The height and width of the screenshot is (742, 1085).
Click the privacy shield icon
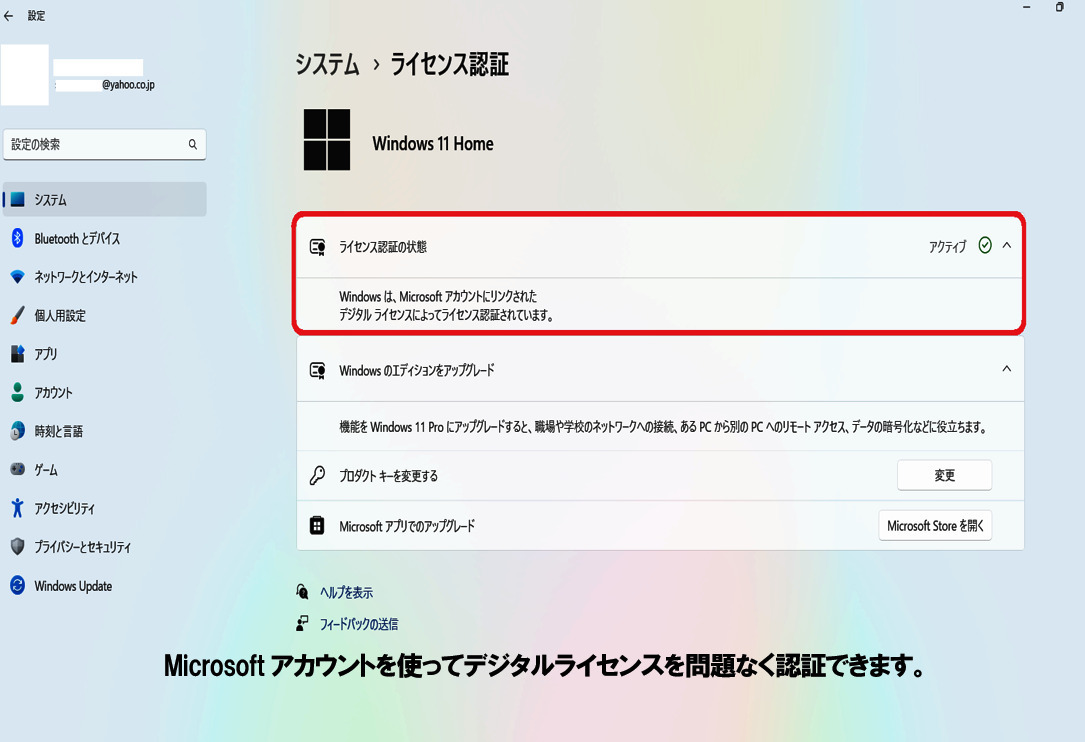coord(18,547)
